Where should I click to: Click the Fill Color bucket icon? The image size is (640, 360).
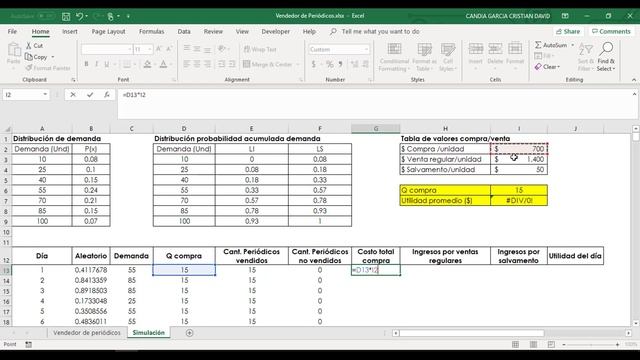tap(147, 64)
